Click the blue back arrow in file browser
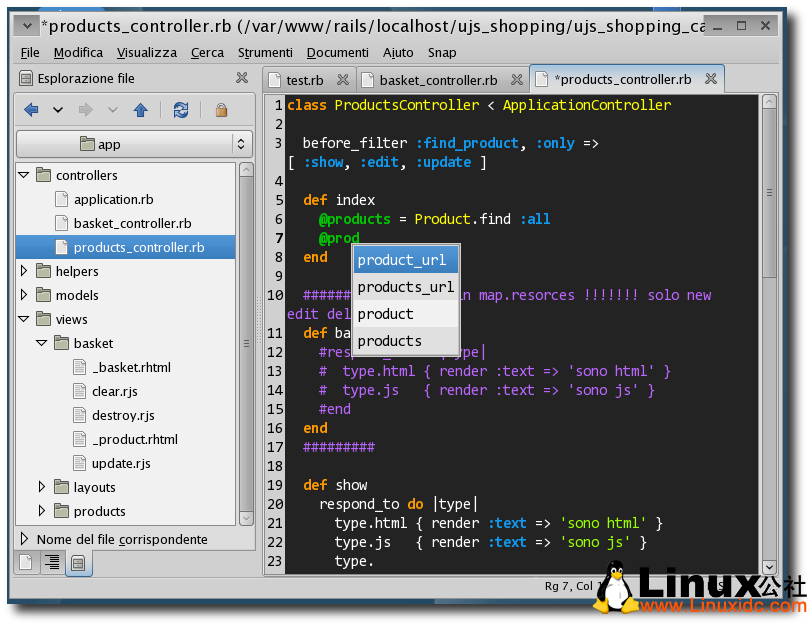 point(31,110)
